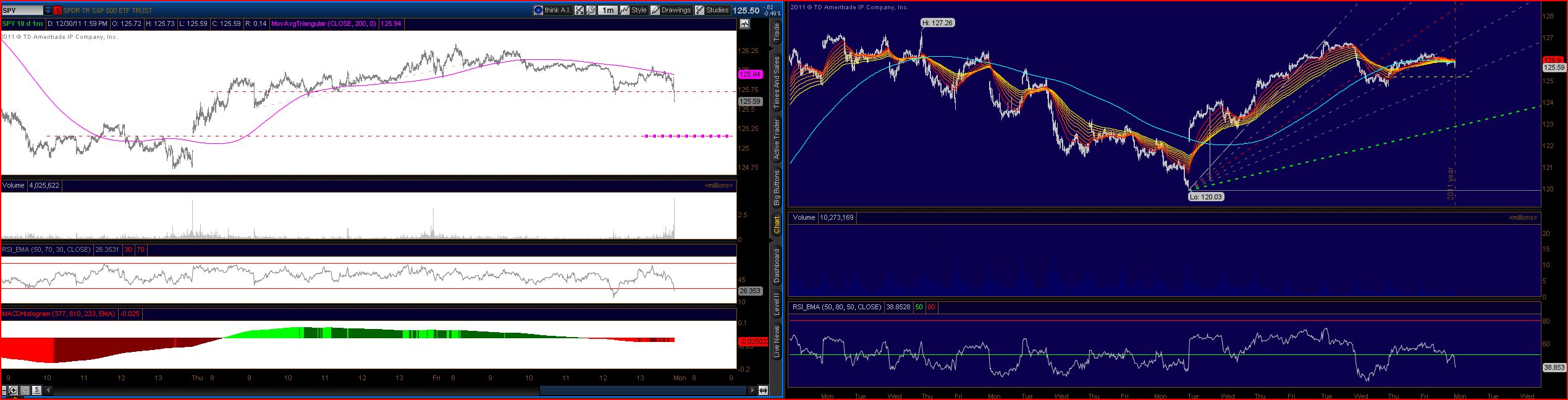
Task: Click the flask with arrows icon
Action: pyautogui.click(x=579, y=10)
